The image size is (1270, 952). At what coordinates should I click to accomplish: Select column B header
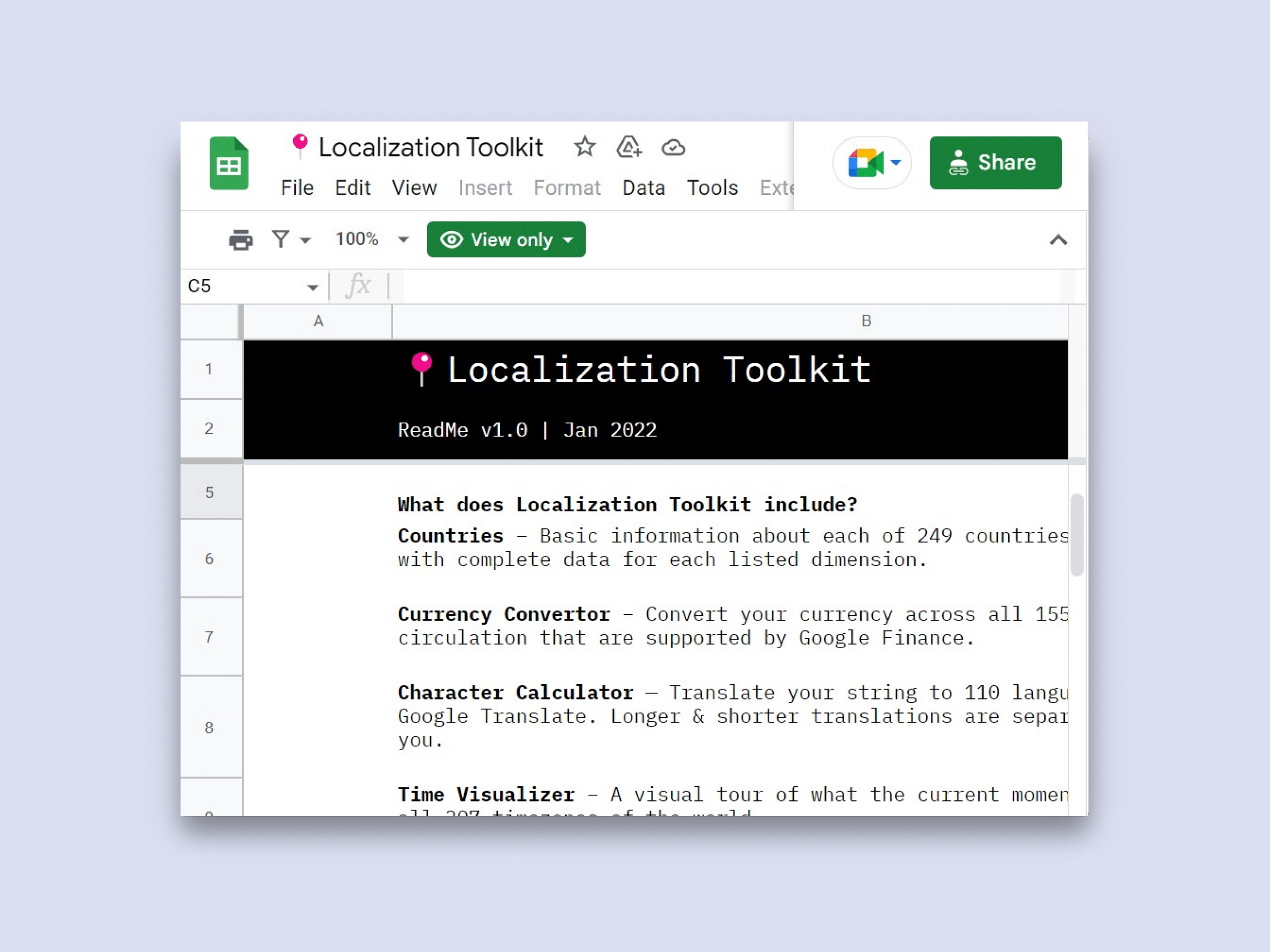pyautogui.click(x=866, y=321)
